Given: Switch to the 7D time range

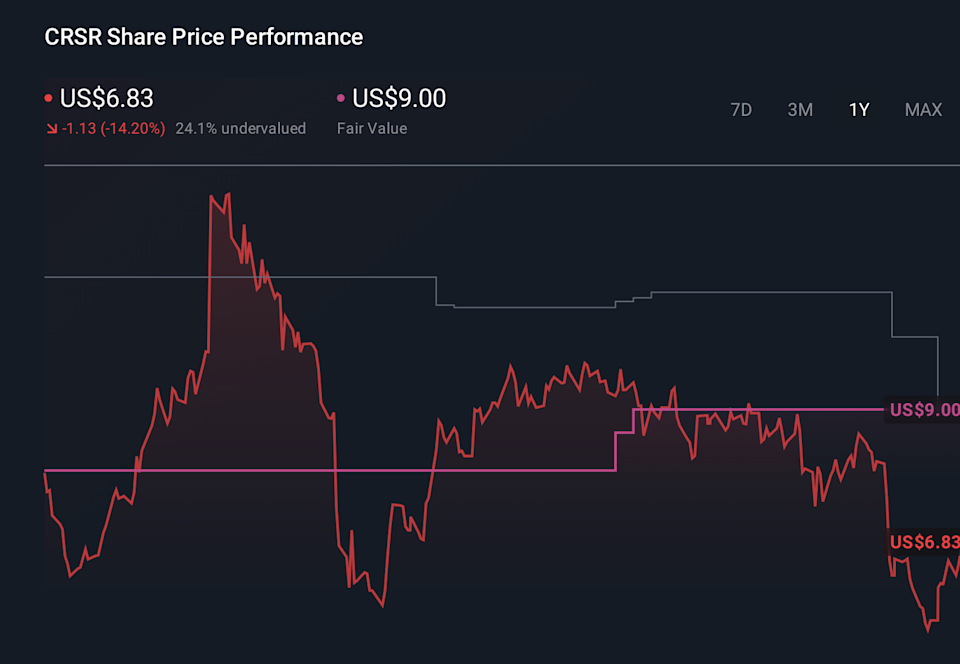Looking at the screenshot, I should pyautogui.click(x=741, y=110).
